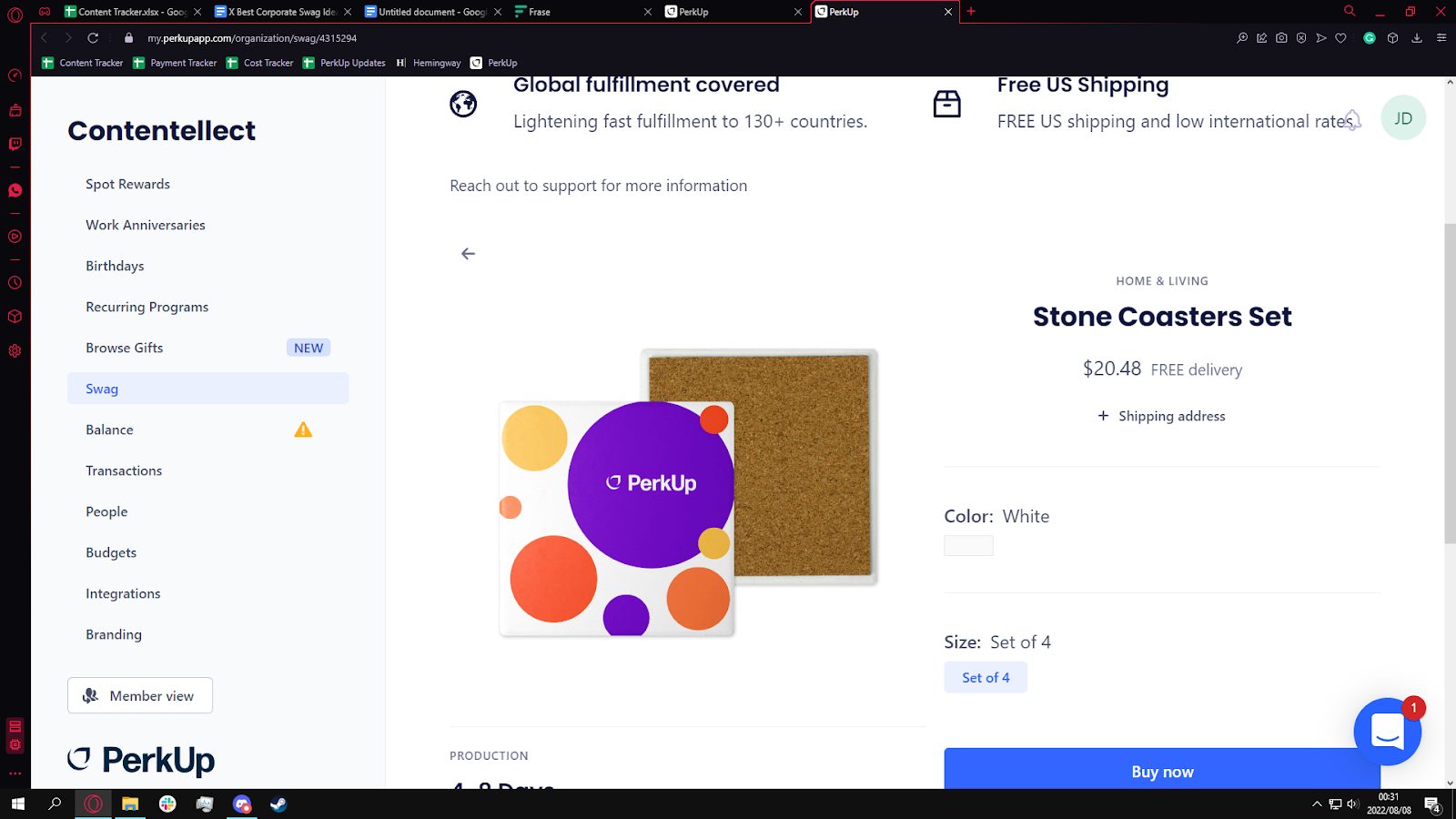1456x819 pixels.
Task: Open CPU limiter chip icon in sidebar
Action: [x=15, y=744]
